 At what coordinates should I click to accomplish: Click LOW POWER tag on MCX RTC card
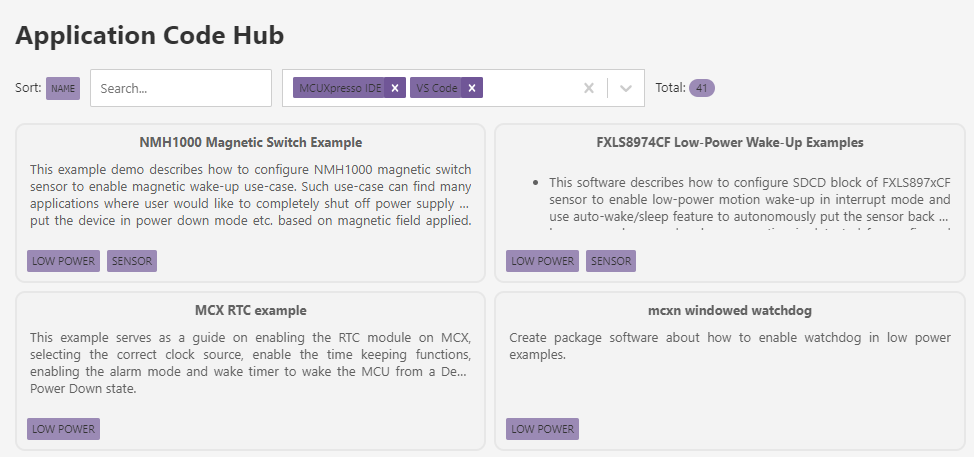(64, 429)
